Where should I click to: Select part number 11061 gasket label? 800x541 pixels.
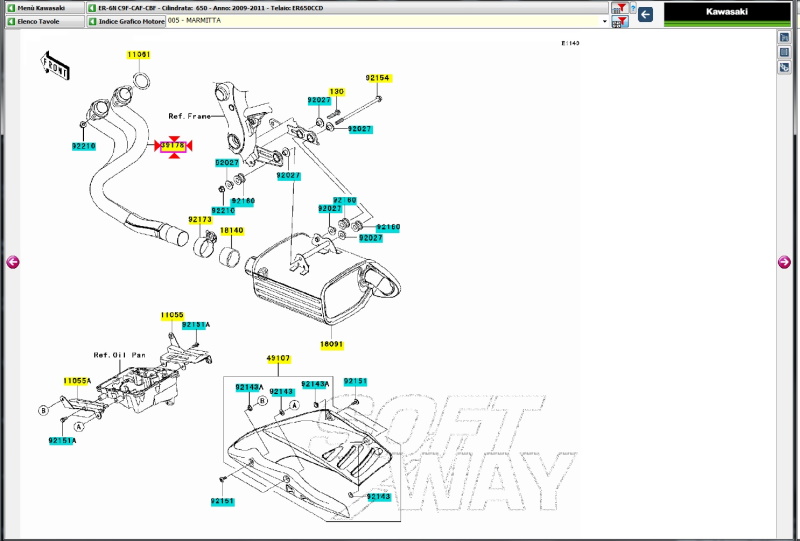(x=139, y=54)
